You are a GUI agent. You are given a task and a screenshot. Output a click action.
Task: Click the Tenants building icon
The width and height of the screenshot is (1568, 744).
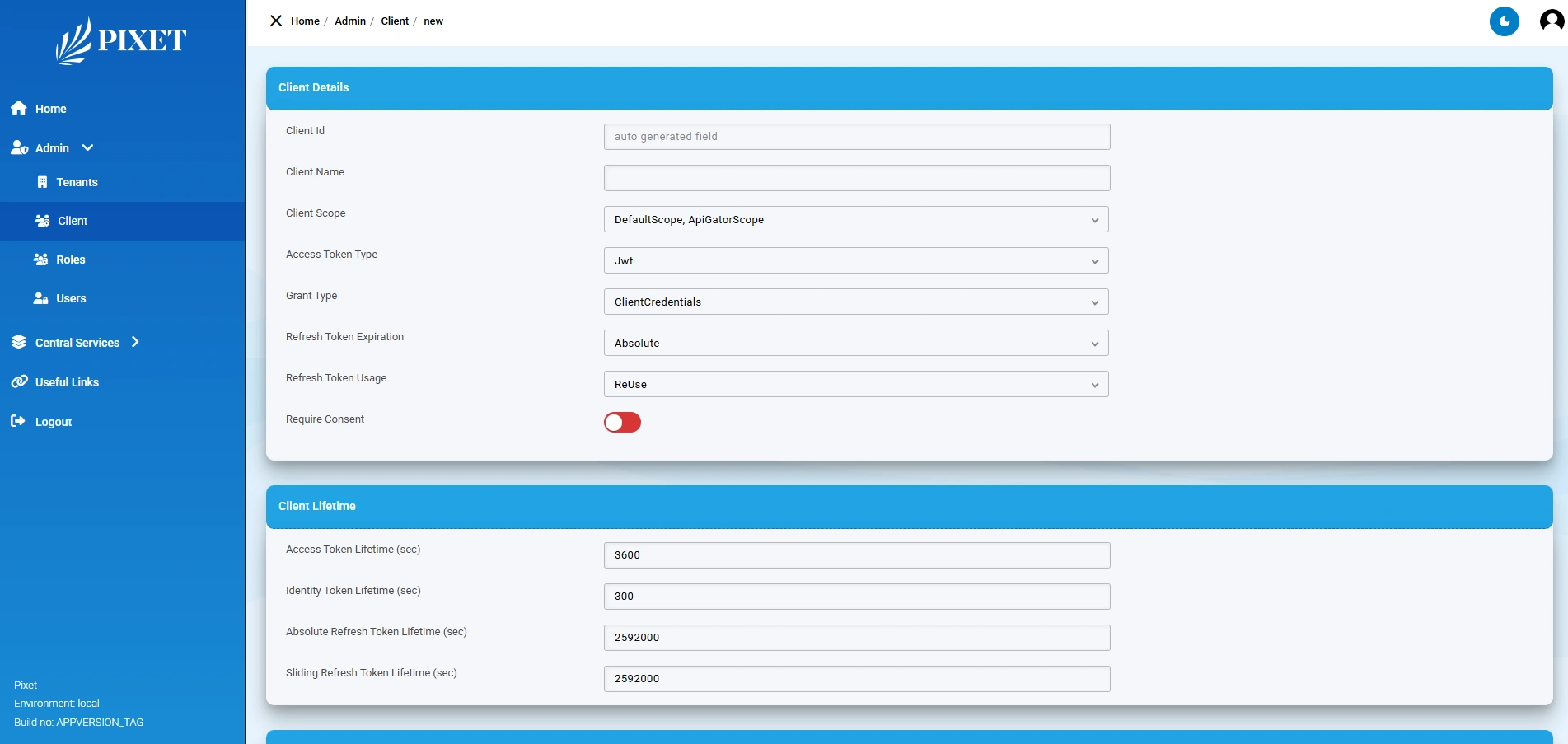(x=42, y=182)
